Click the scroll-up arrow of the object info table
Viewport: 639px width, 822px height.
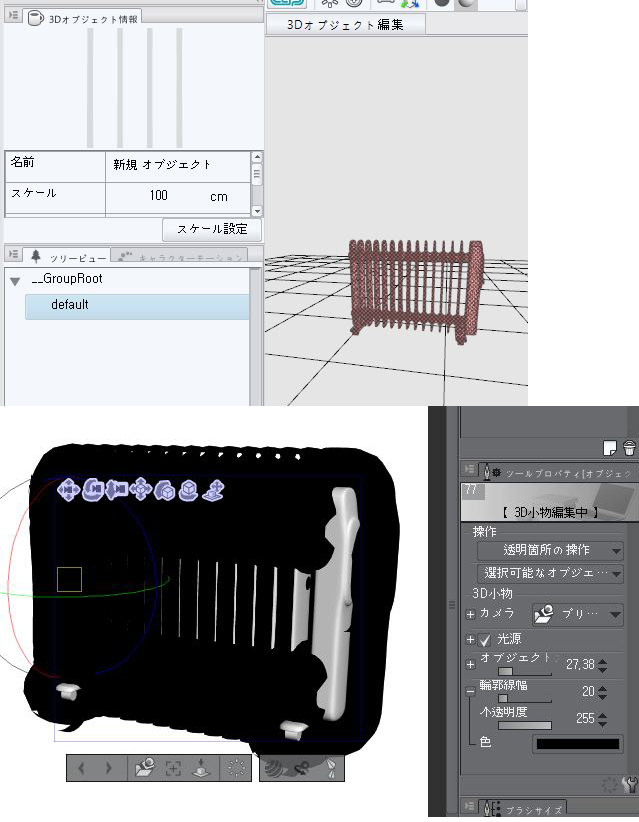(x=257, y=157)
